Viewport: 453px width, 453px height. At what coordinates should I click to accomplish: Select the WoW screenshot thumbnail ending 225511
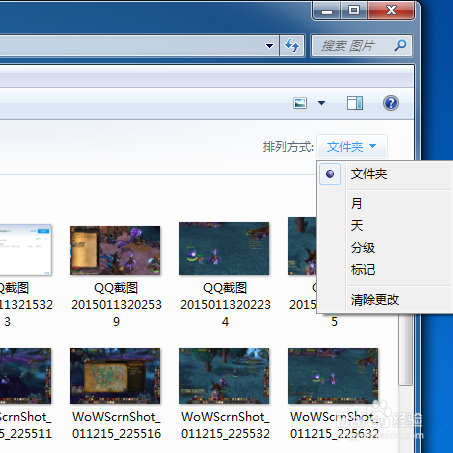25,376
